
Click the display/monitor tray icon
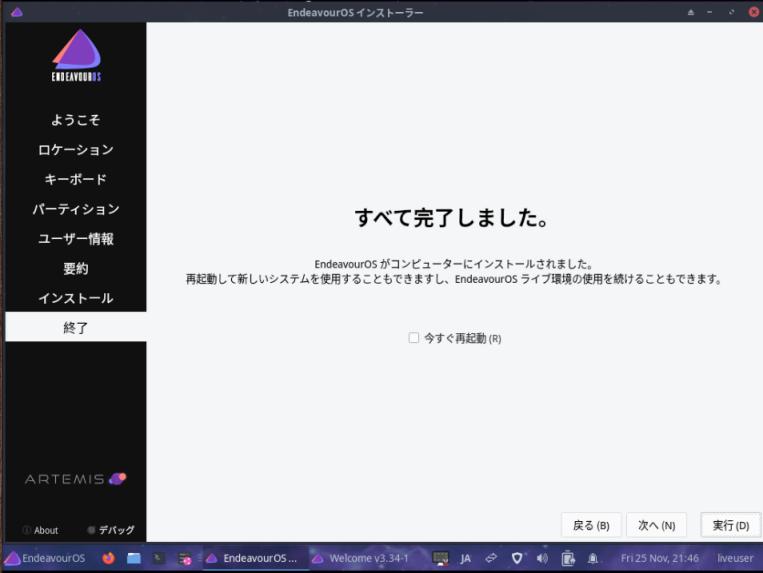click(x=440, y=558)
